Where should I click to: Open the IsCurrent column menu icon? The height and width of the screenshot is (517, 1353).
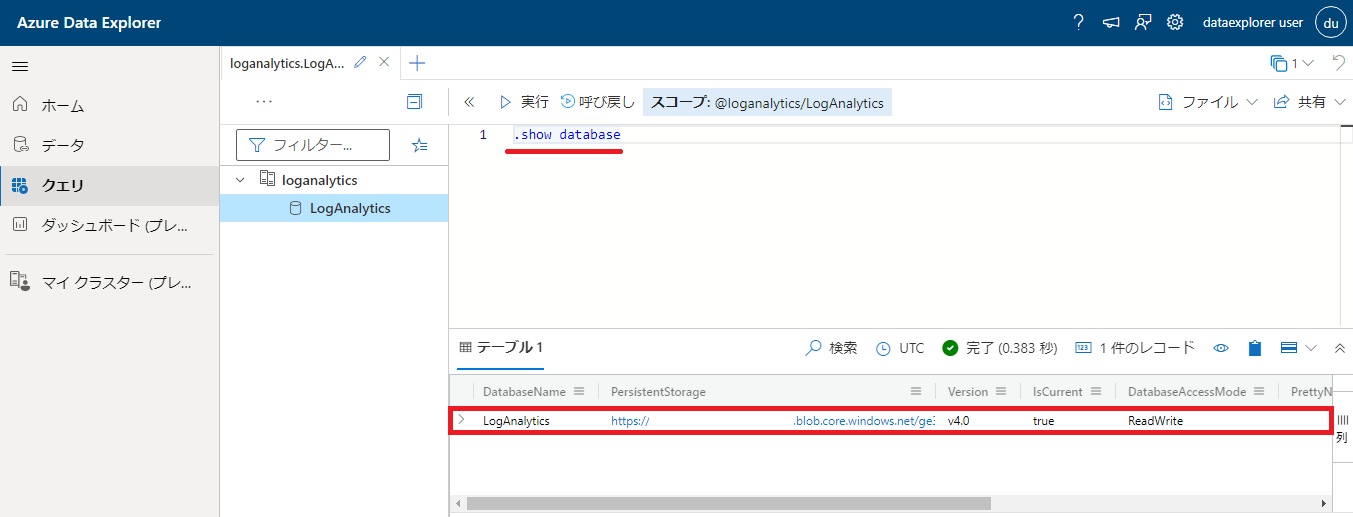pyautogui.click(x=1096, y=391)
